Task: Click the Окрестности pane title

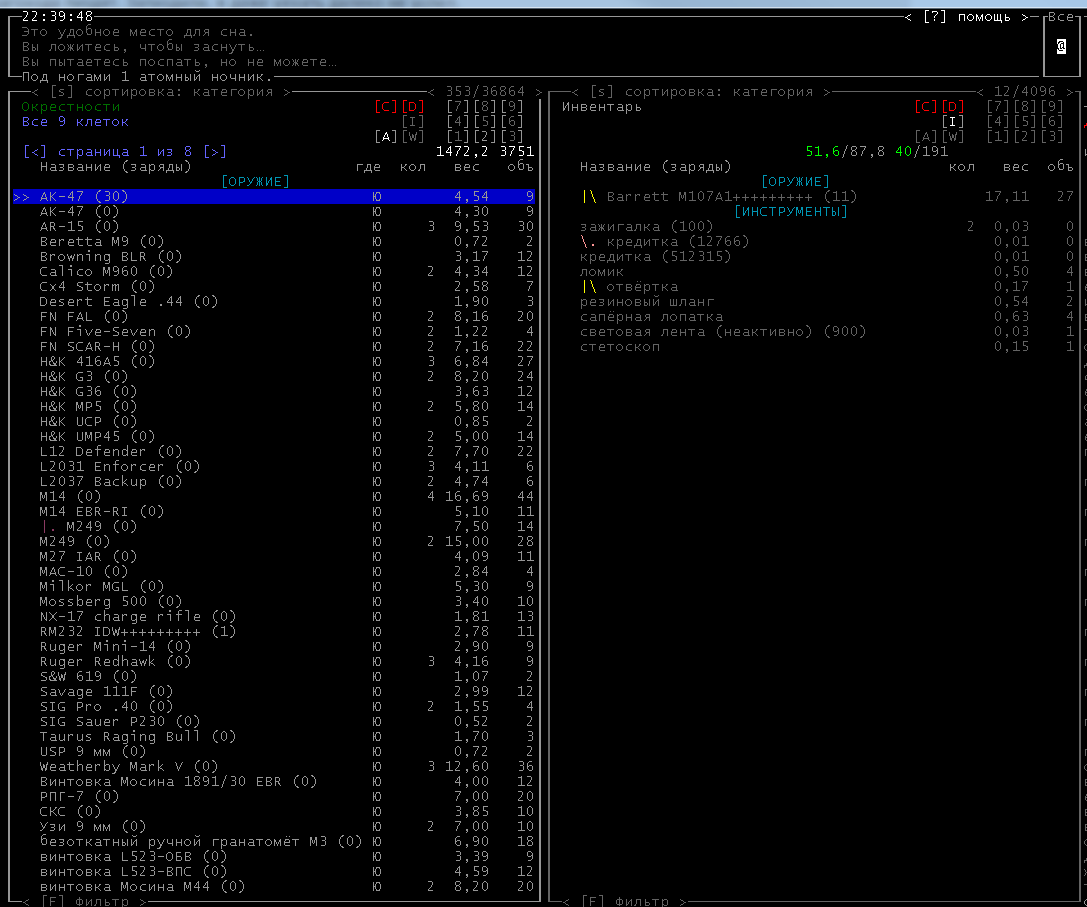Action: point(71,106)
